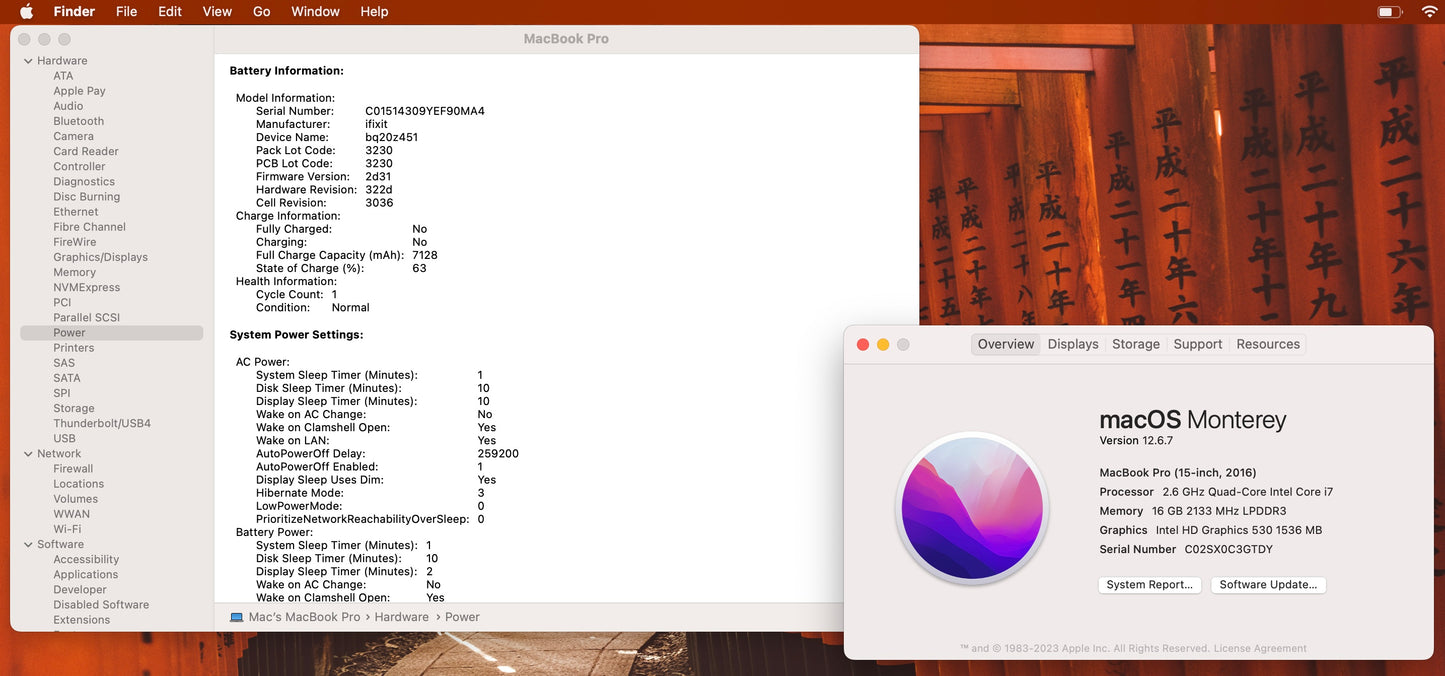Image resolution: width=1445 pixels, height=676 pixels.
Task: Click the macOS Monterey logo image
Action: tap(972, 509)
